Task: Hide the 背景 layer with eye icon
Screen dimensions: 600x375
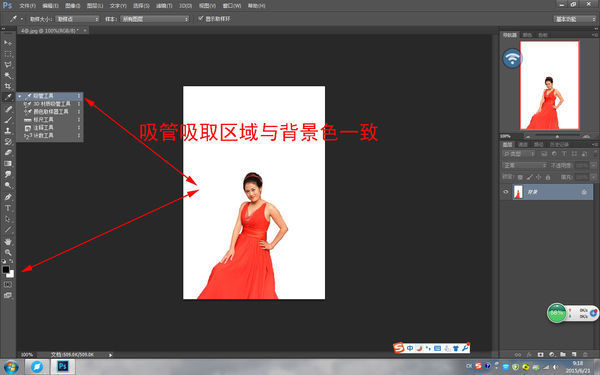Action: click(x=506, y=192)
